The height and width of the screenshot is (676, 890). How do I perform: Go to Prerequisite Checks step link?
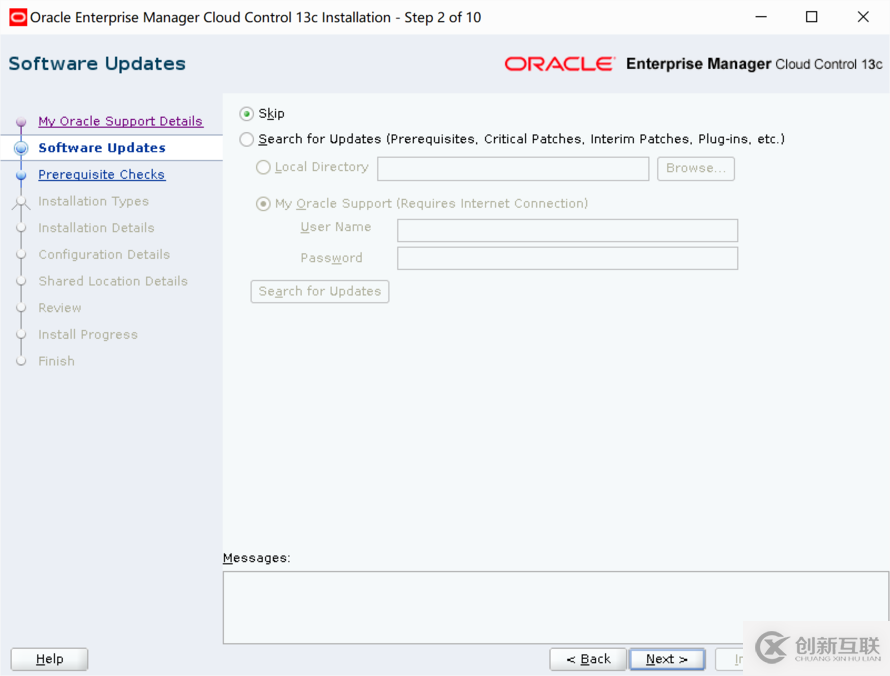click(x=102, y=175)
